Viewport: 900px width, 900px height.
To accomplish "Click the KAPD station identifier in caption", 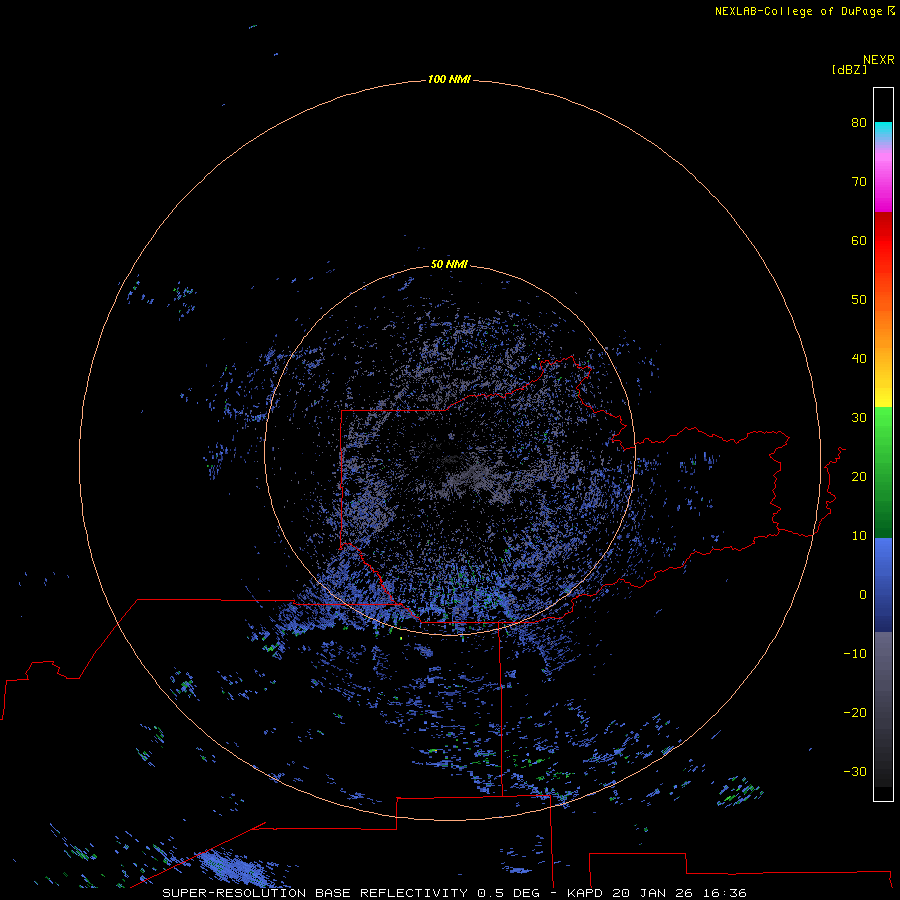I will pyautogui.click(x=584, y=893).
